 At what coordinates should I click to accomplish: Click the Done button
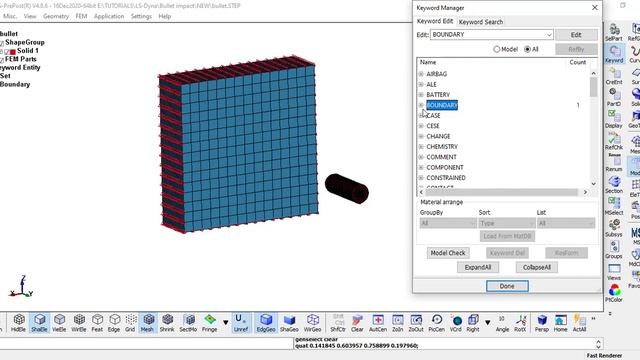click(507, 286)
